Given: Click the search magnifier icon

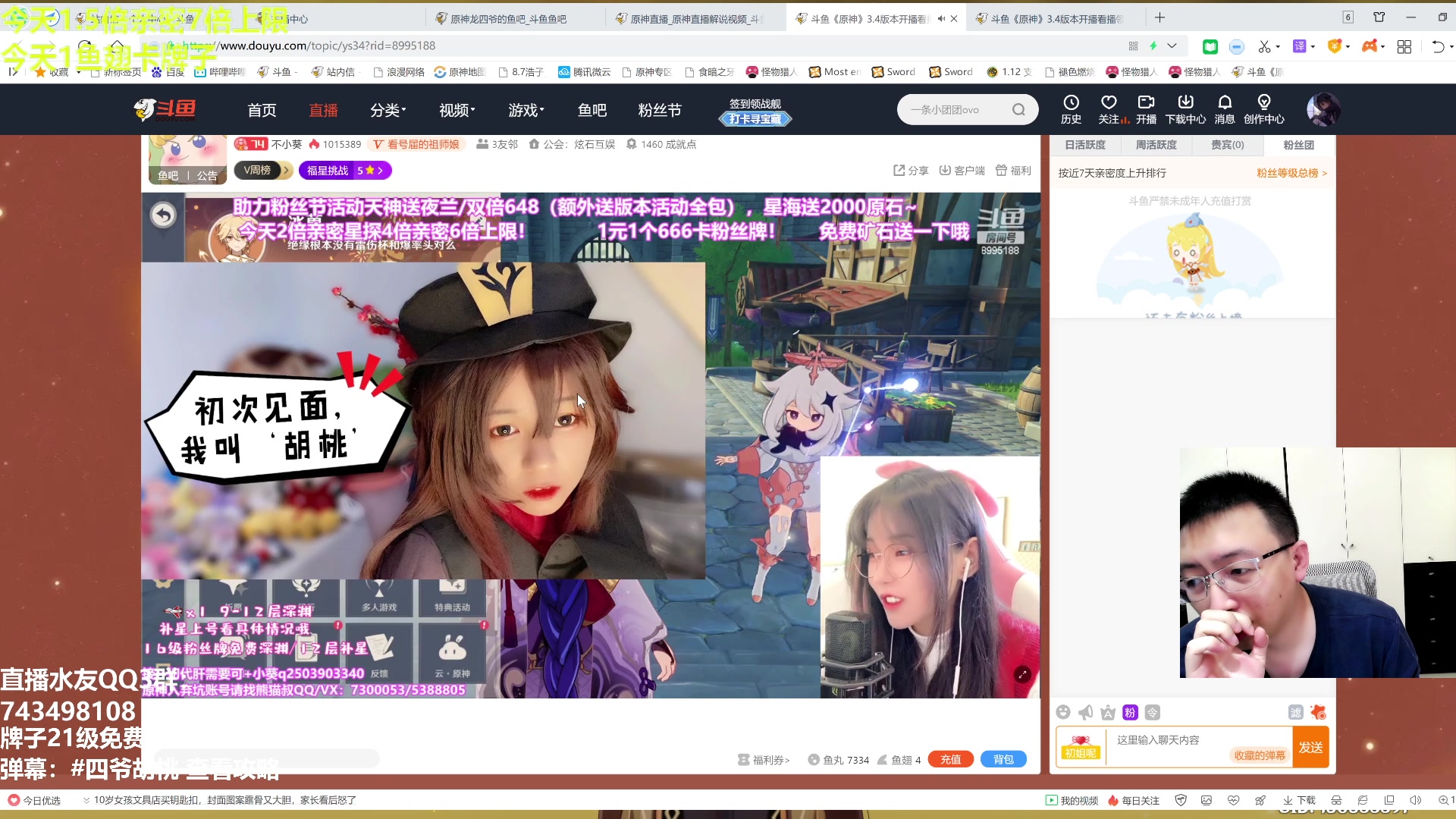Looking at the screenshot, I should pos(1018,110).
